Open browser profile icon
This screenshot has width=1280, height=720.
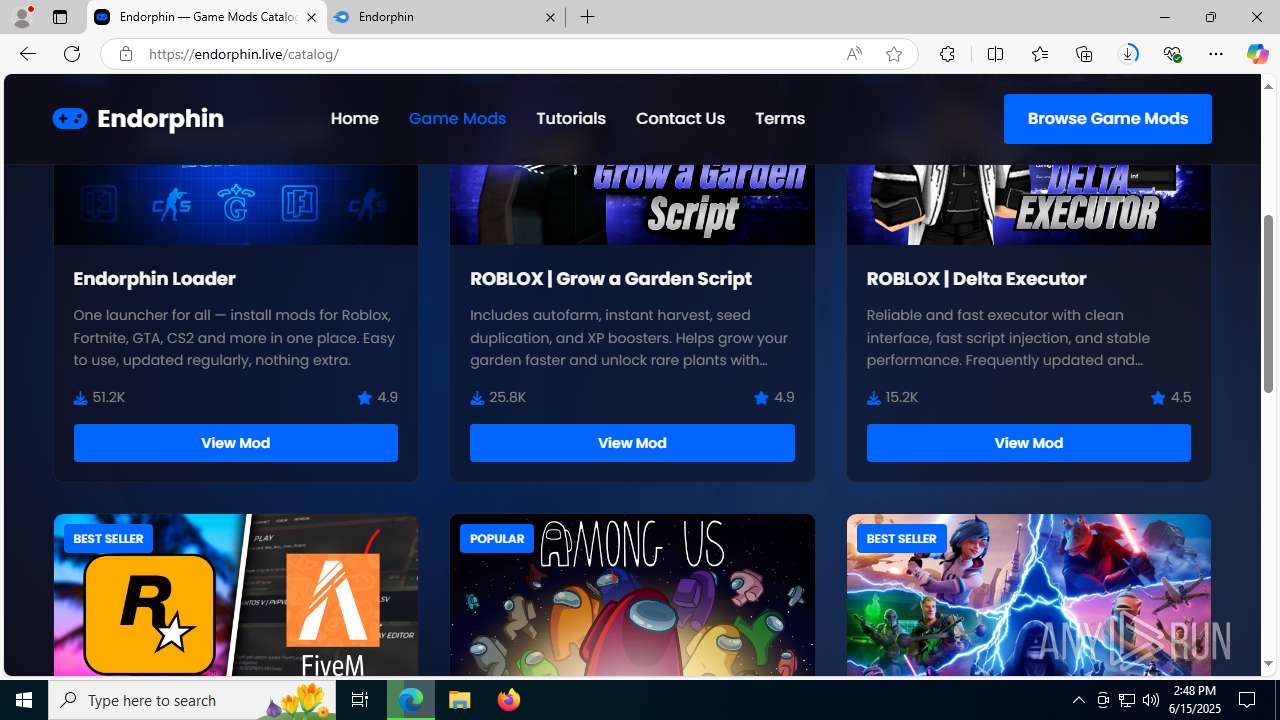(x=21, y=17)
